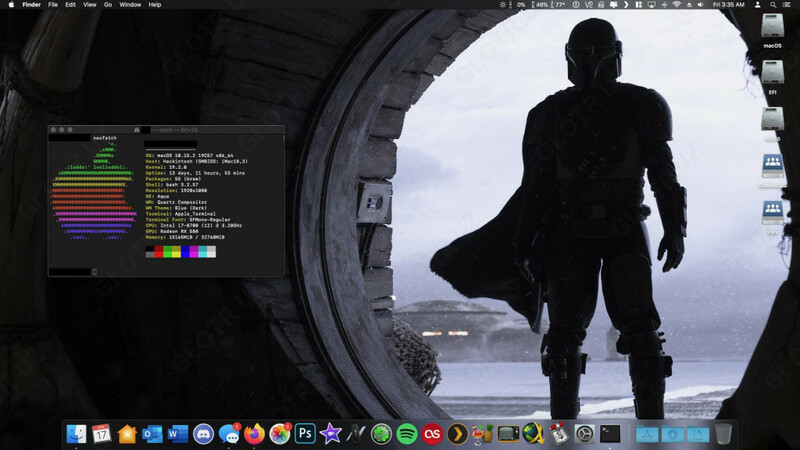Open the Edit menu
800x450 pixels.
coord(70,5)
